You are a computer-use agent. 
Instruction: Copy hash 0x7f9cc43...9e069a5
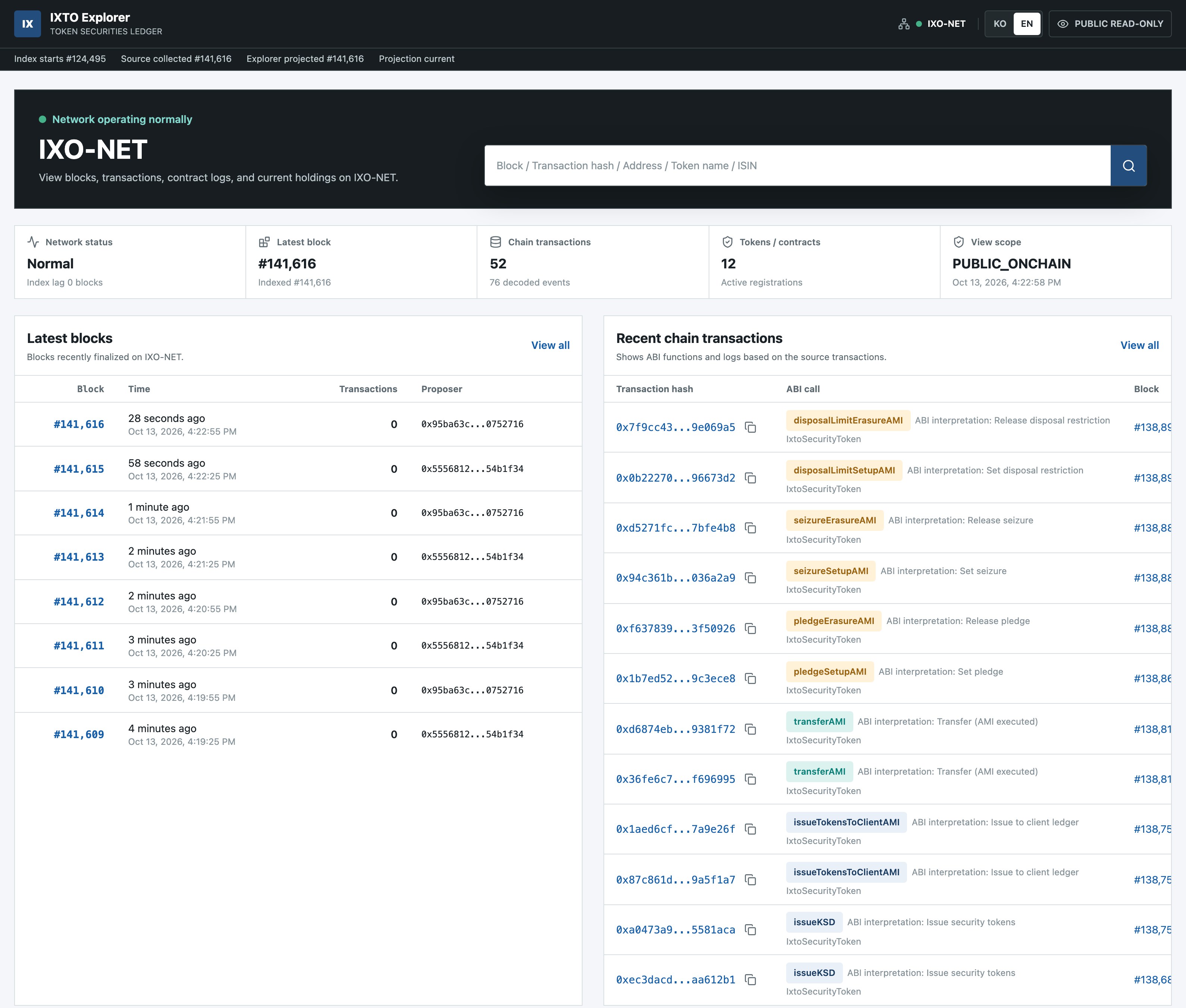click(x=750, y=428)
